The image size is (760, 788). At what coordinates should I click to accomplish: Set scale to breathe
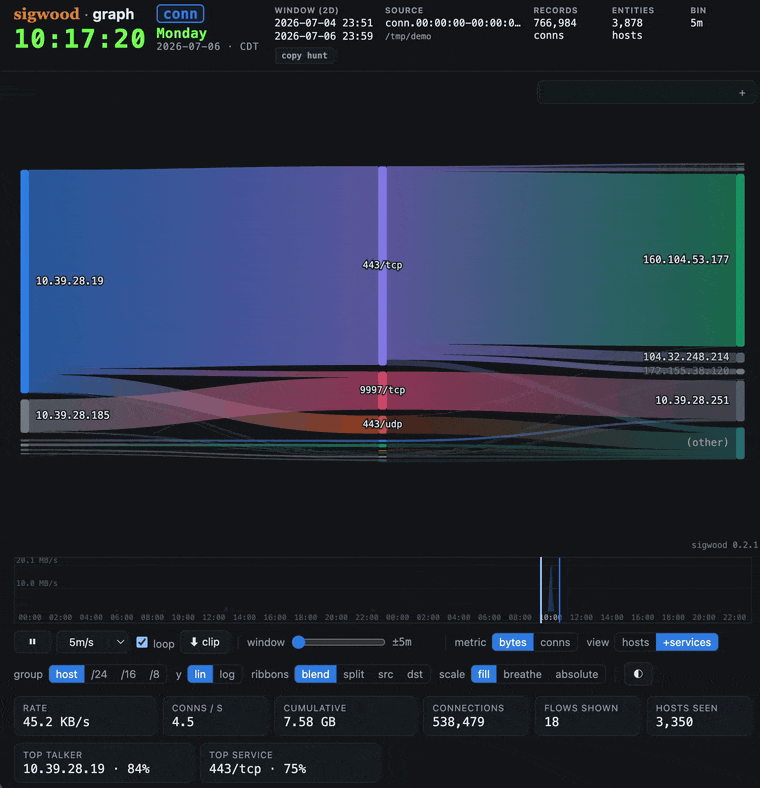pyautogui.click(x=522, y=674)
